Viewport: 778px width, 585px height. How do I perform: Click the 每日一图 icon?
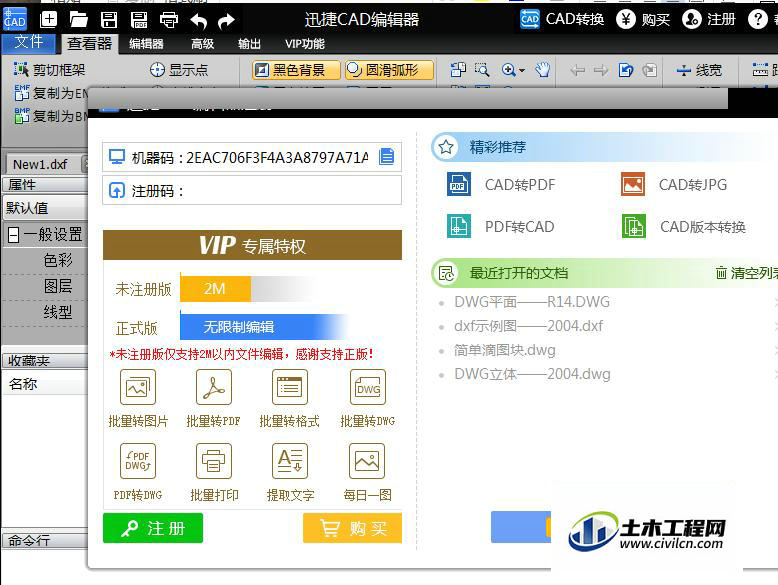(x=367, y=461)
